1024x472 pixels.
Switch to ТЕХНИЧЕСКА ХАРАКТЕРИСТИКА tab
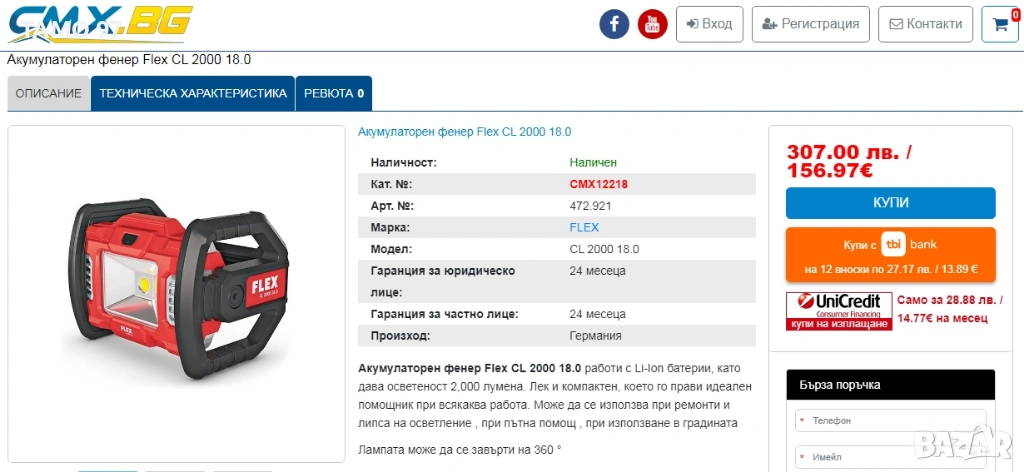(x=193, y=93)
